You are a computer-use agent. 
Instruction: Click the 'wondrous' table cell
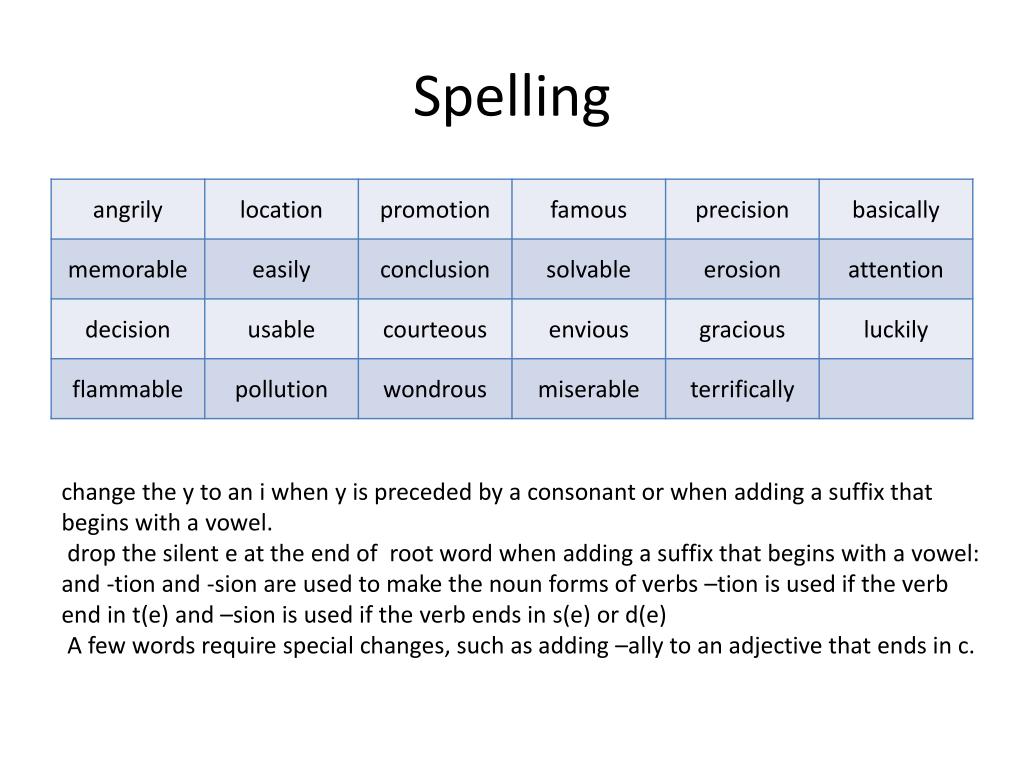coord(435,389)
